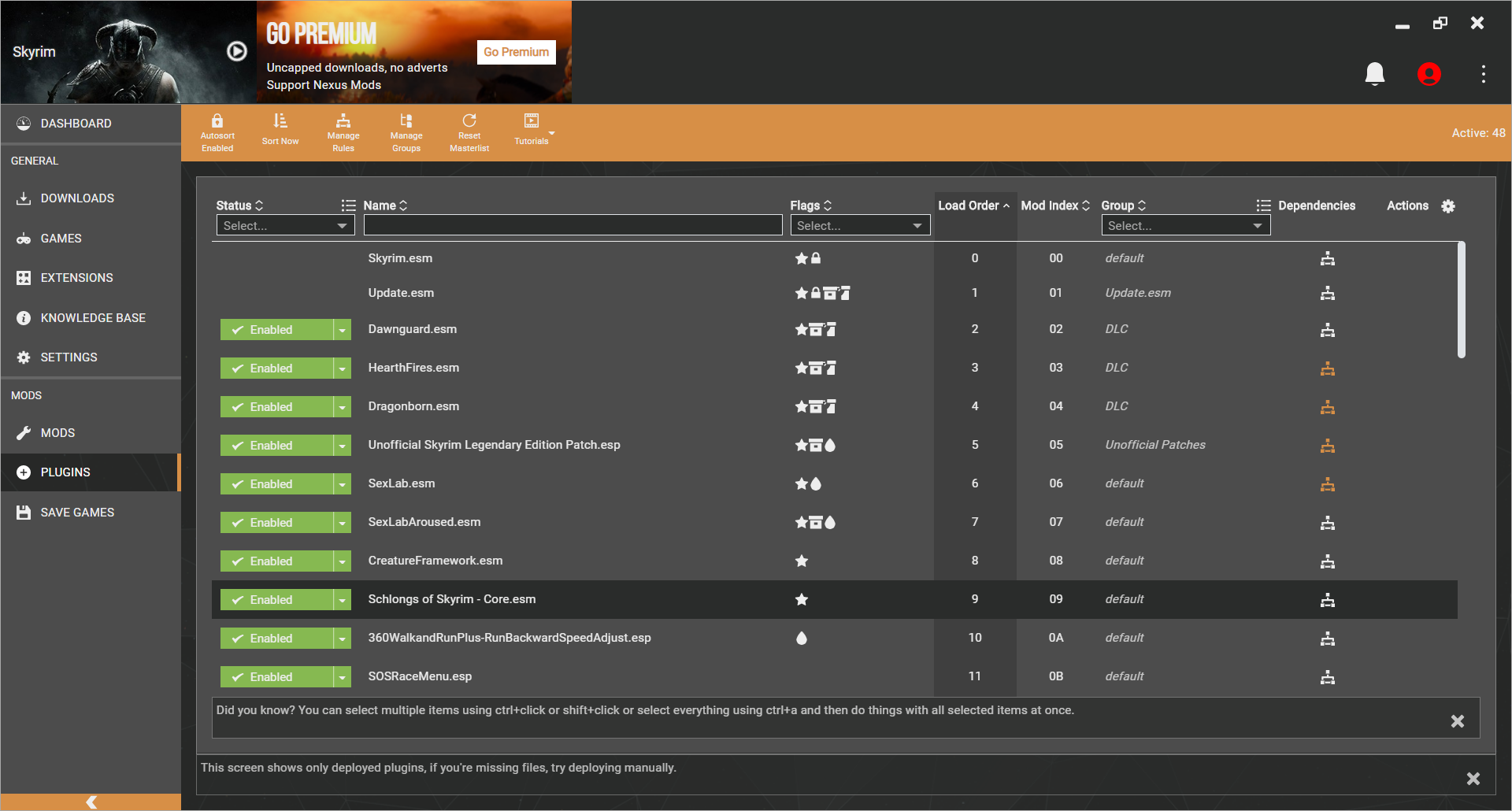Viewport: 1512px width, 811px height.
Task: Expand the status arrow for SexLab.esm
Action: point(343,484)
